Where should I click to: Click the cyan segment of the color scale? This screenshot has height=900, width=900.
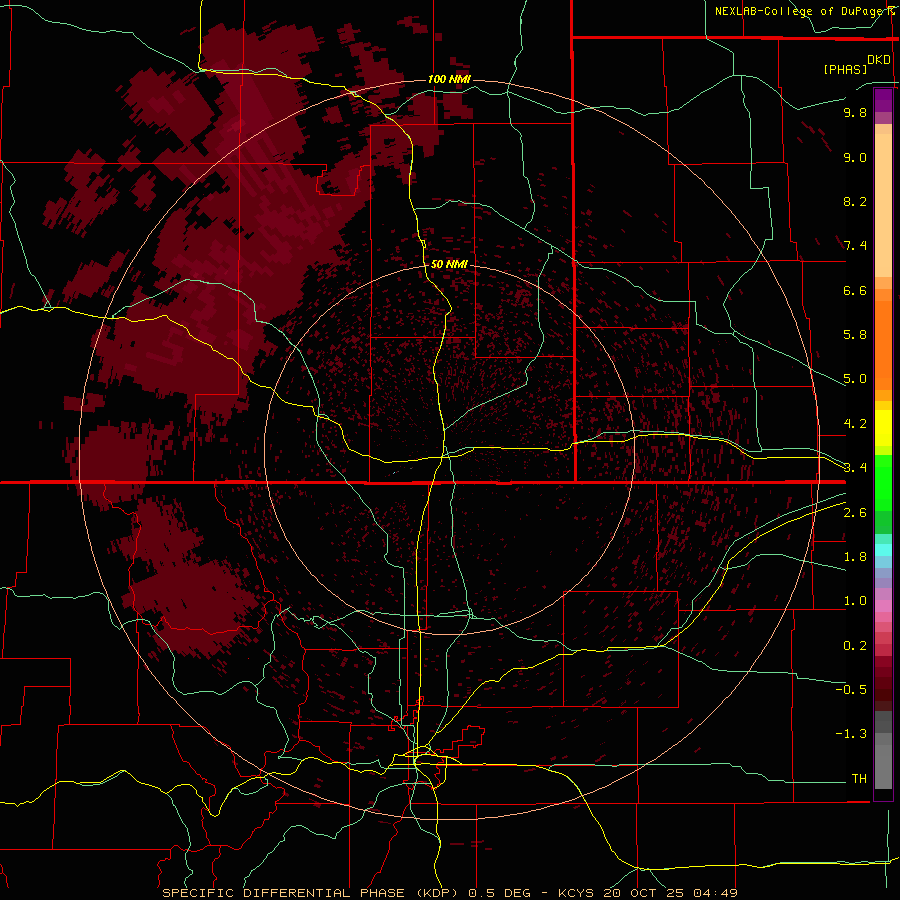(x=883, y=550)
